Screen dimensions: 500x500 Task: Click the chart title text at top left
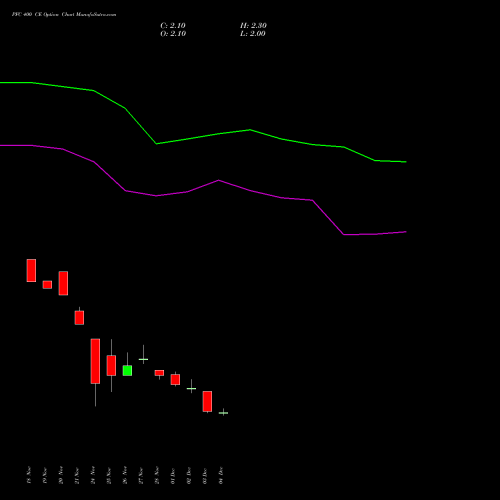click(64, 15)
